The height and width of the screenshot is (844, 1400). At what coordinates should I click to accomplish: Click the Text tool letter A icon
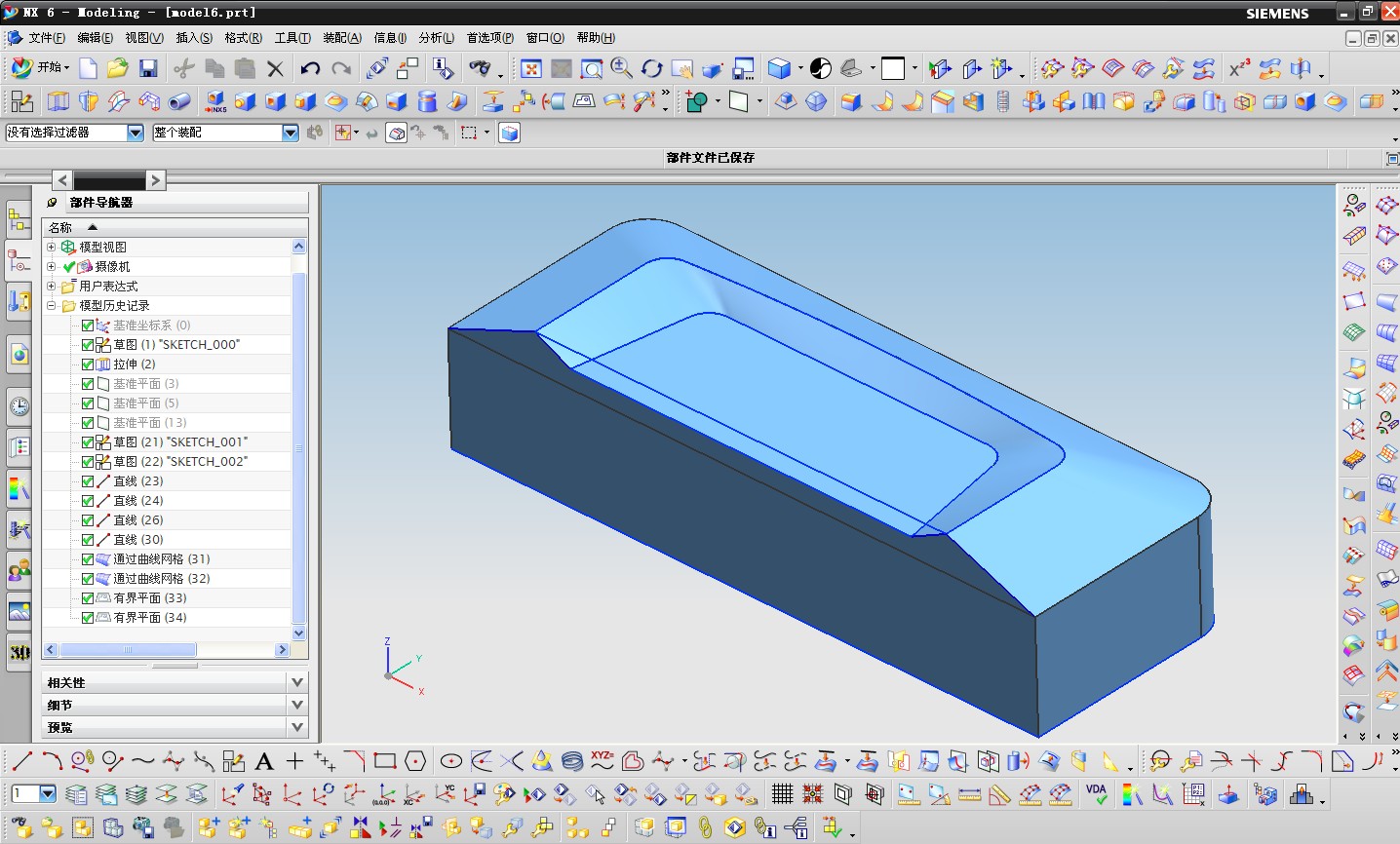(x=264, y=761)
